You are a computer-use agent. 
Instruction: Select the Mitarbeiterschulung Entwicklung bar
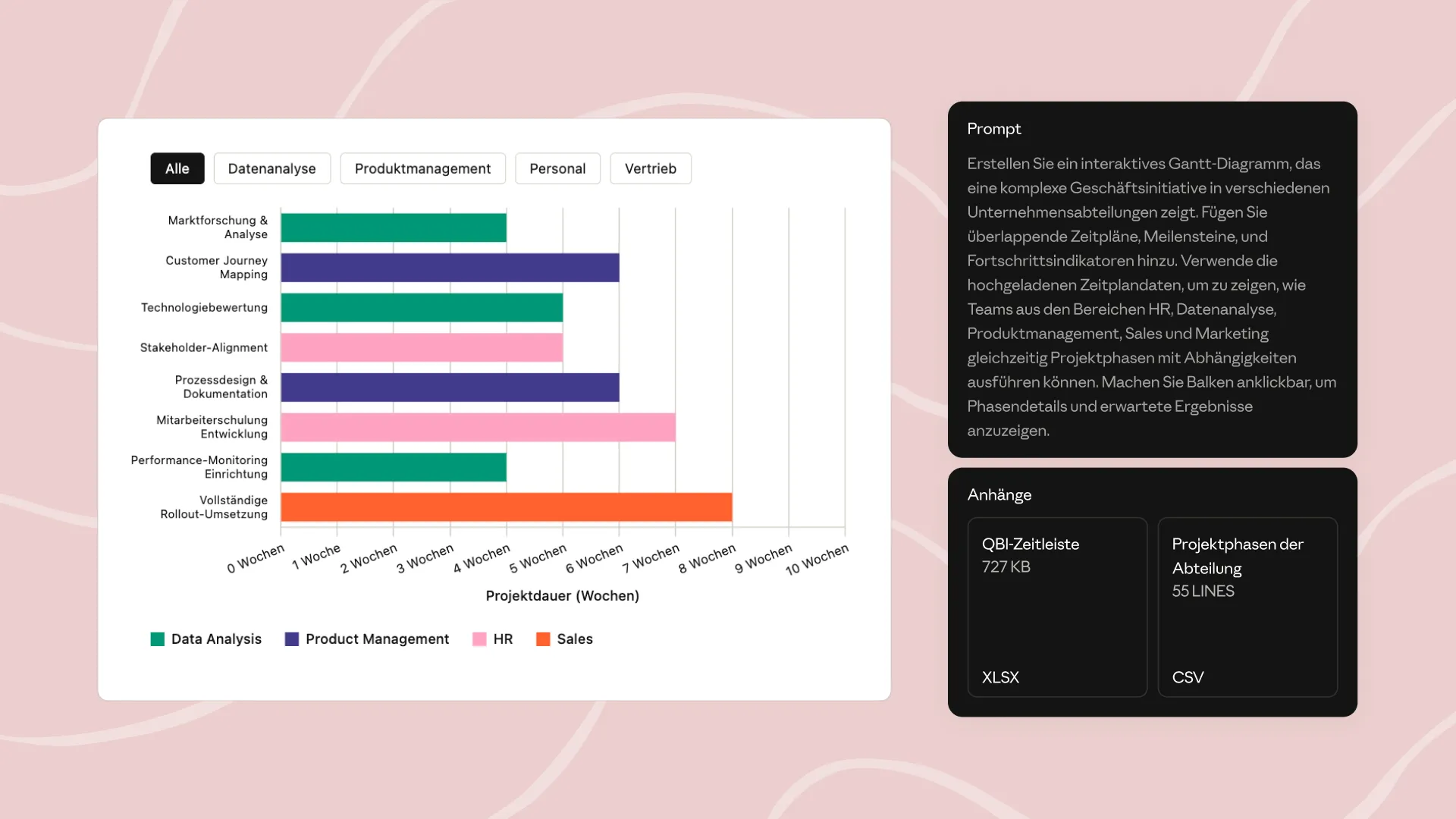[x=478, y=428]
